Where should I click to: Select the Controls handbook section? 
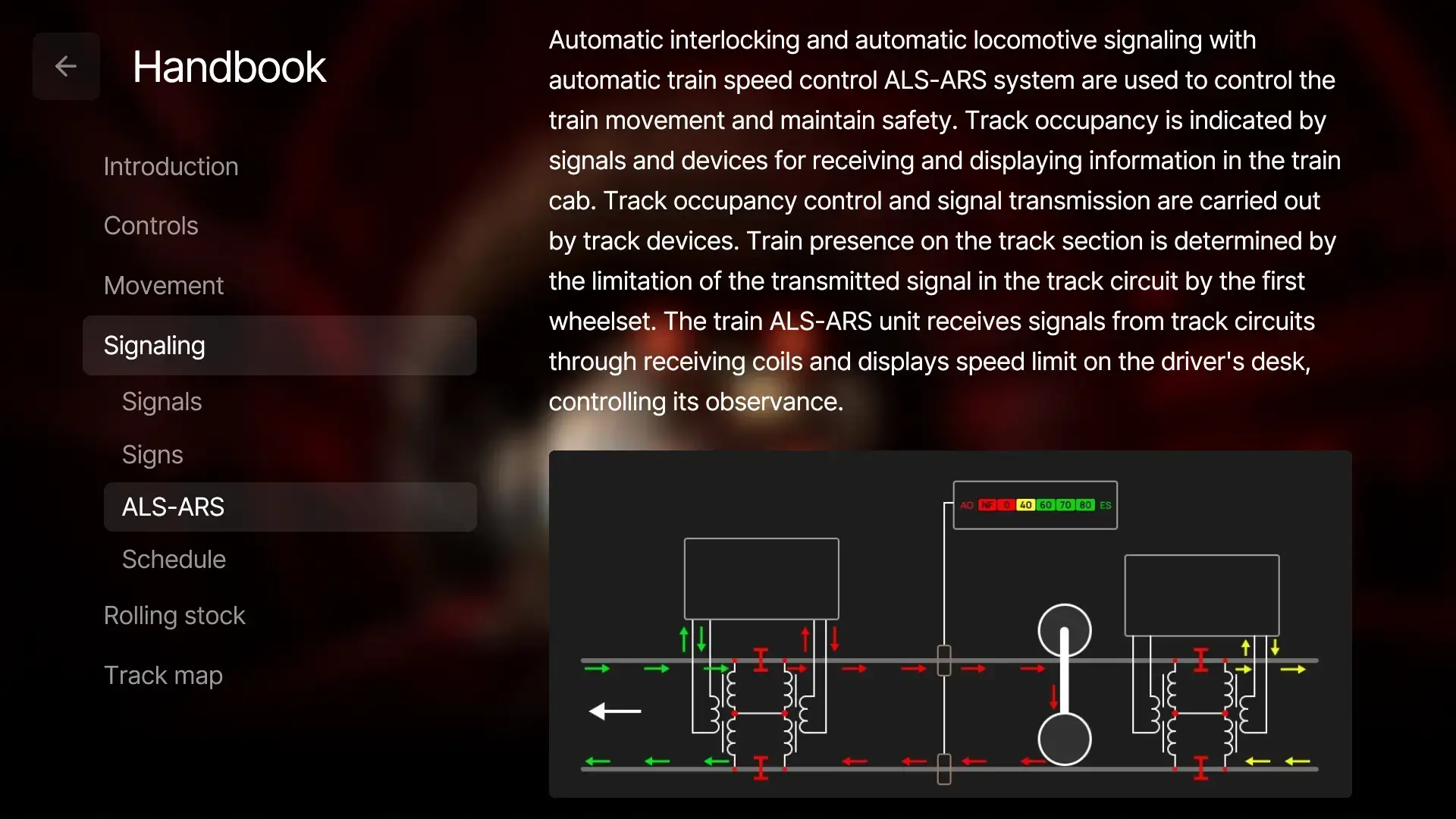(150, 225)
